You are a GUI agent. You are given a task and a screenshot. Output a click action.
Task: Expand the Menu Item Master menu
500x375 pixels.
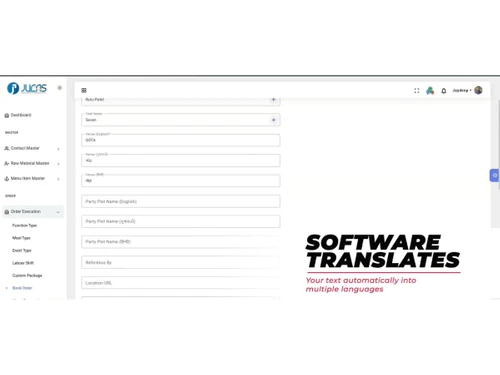tap(32, 179)
